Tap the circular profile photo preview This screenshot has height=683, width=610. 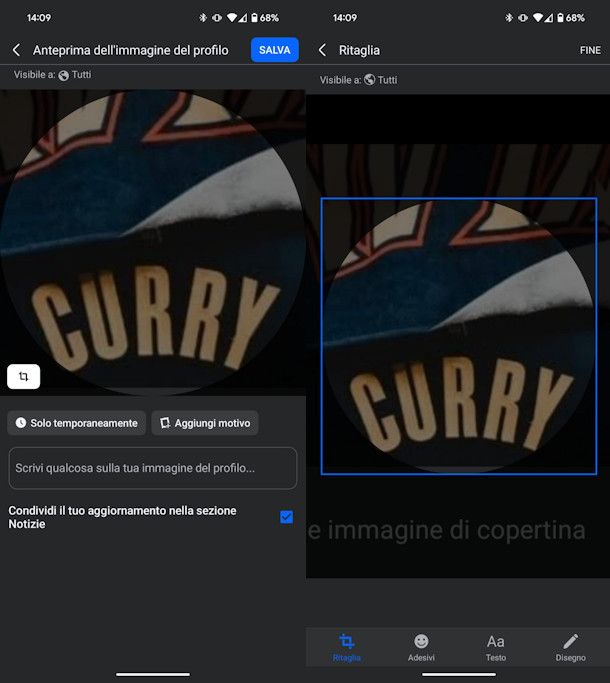click(x=152, y=243)
